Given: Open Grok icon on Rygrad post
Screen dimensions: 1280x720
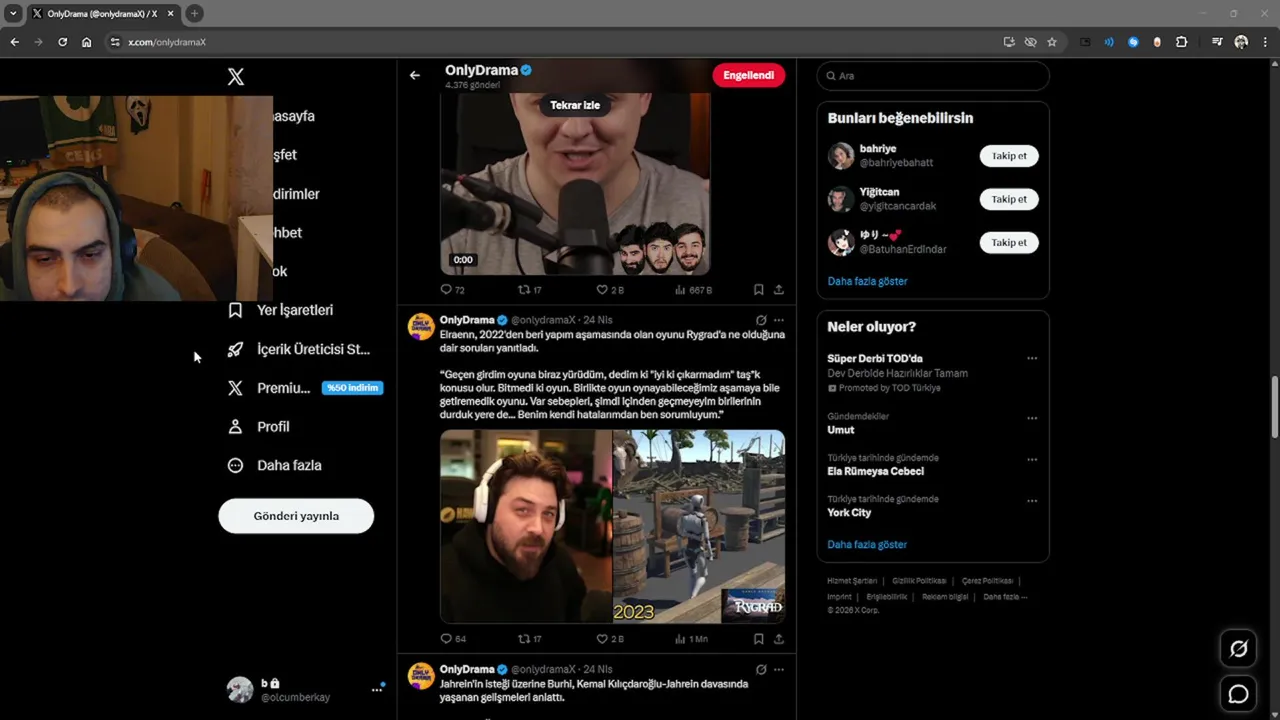Looking at the screenshot, I should coord(761,320).
